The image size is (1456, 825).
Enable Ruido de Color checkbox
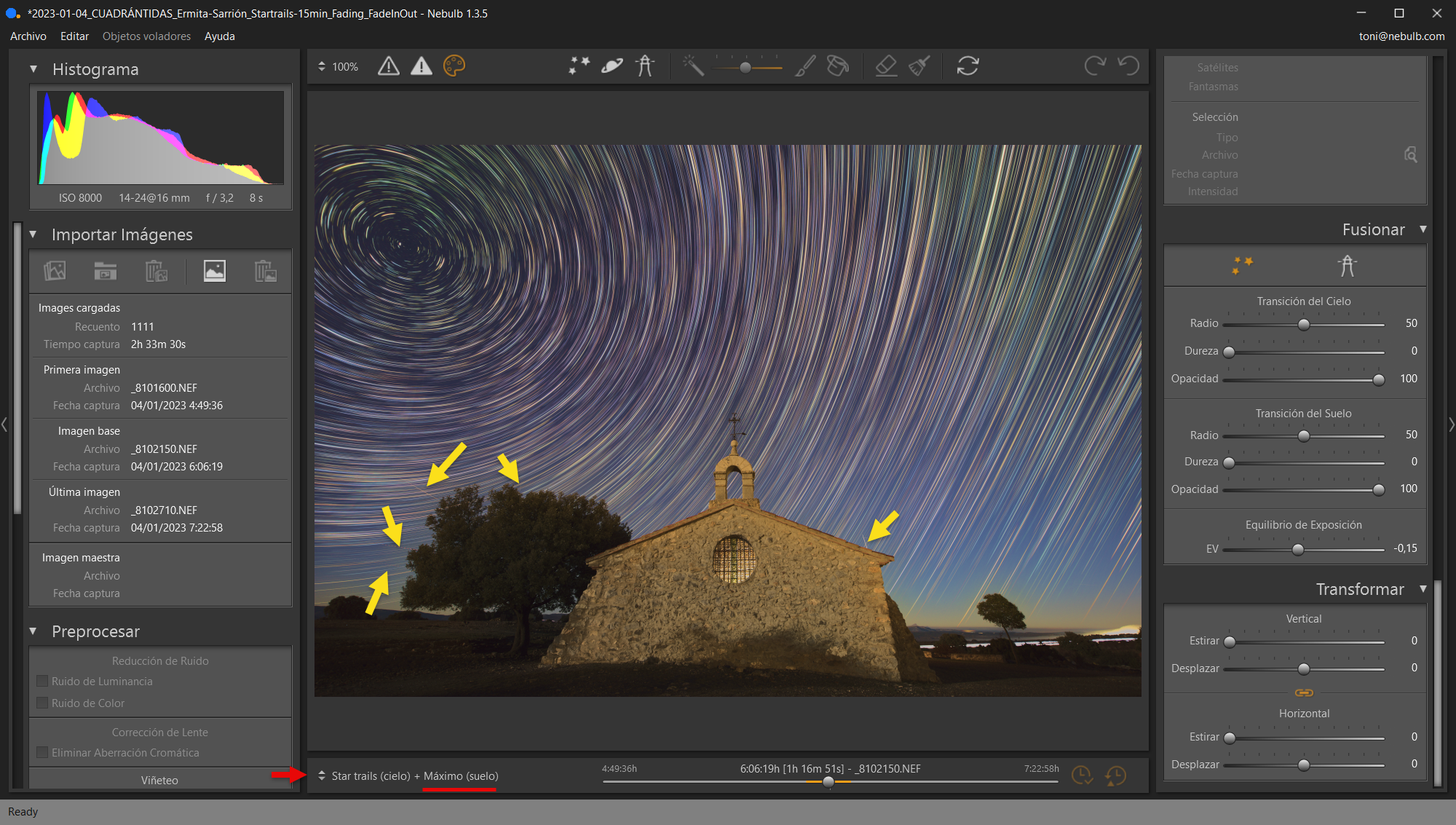click(42, 703)
